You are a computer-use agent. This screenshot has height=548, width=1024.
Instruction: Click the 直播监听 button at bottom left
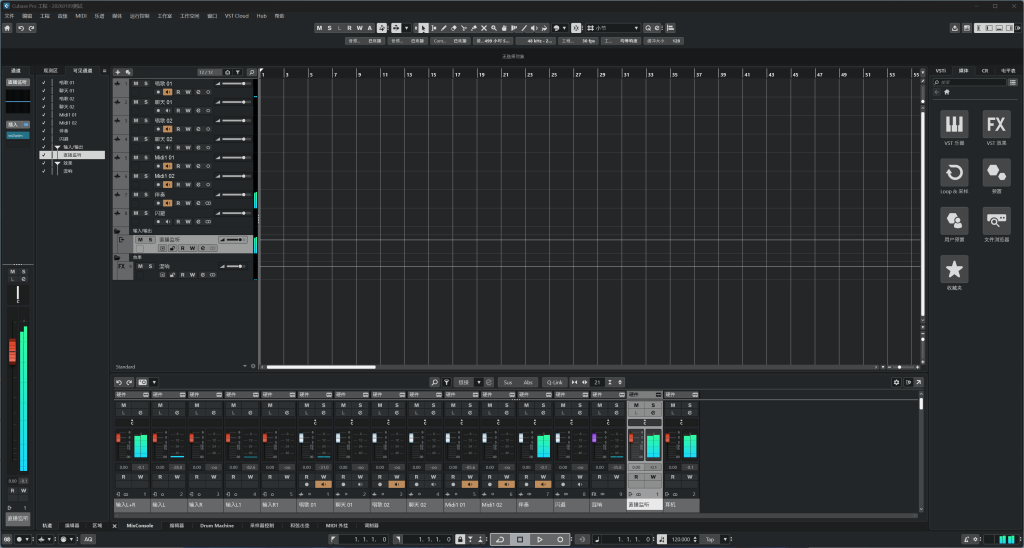[18, 518]
